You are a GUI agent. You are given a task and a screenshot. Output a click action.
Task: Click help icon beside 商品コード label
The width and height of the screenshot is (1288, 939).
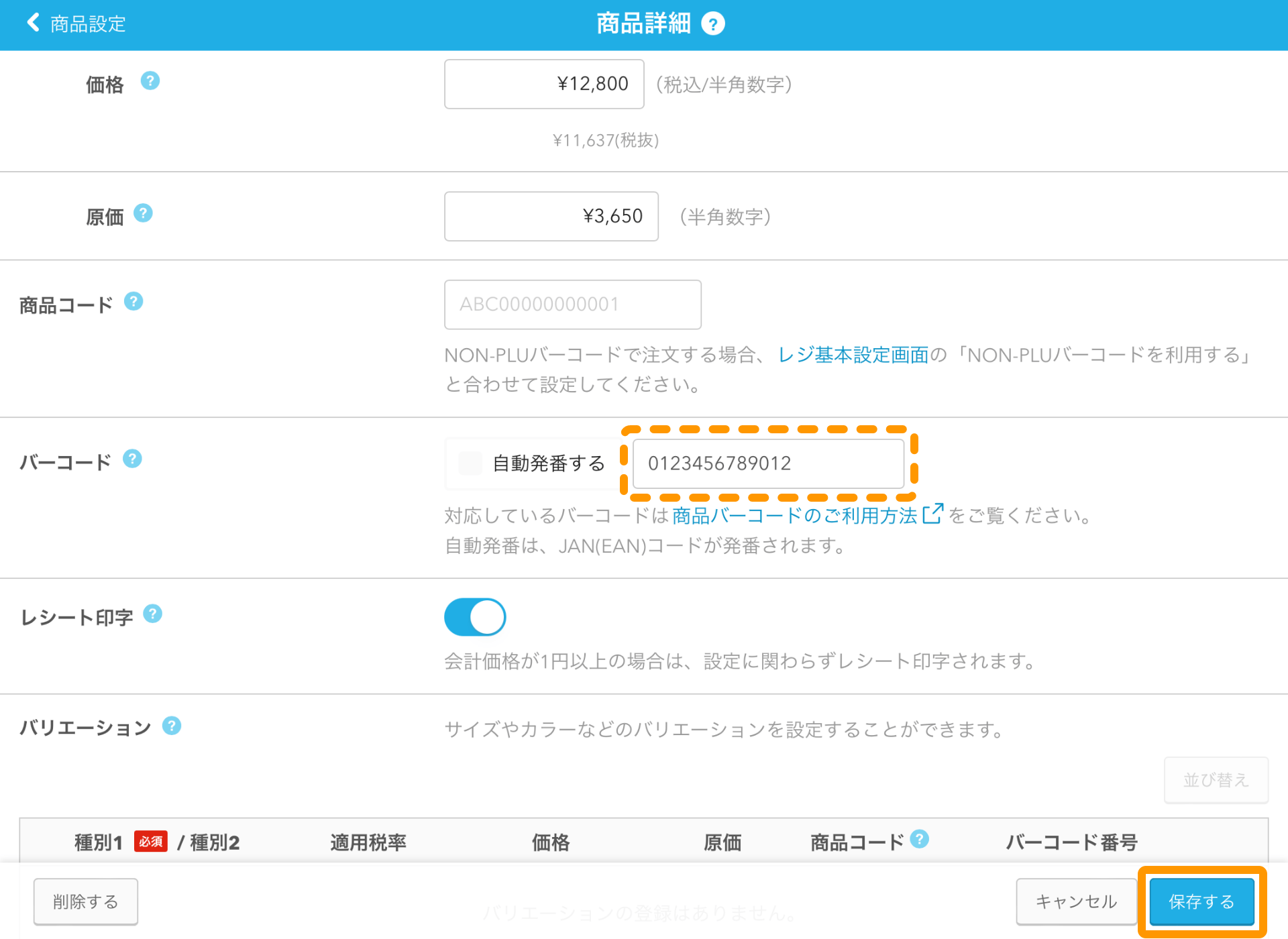(133, 302)
